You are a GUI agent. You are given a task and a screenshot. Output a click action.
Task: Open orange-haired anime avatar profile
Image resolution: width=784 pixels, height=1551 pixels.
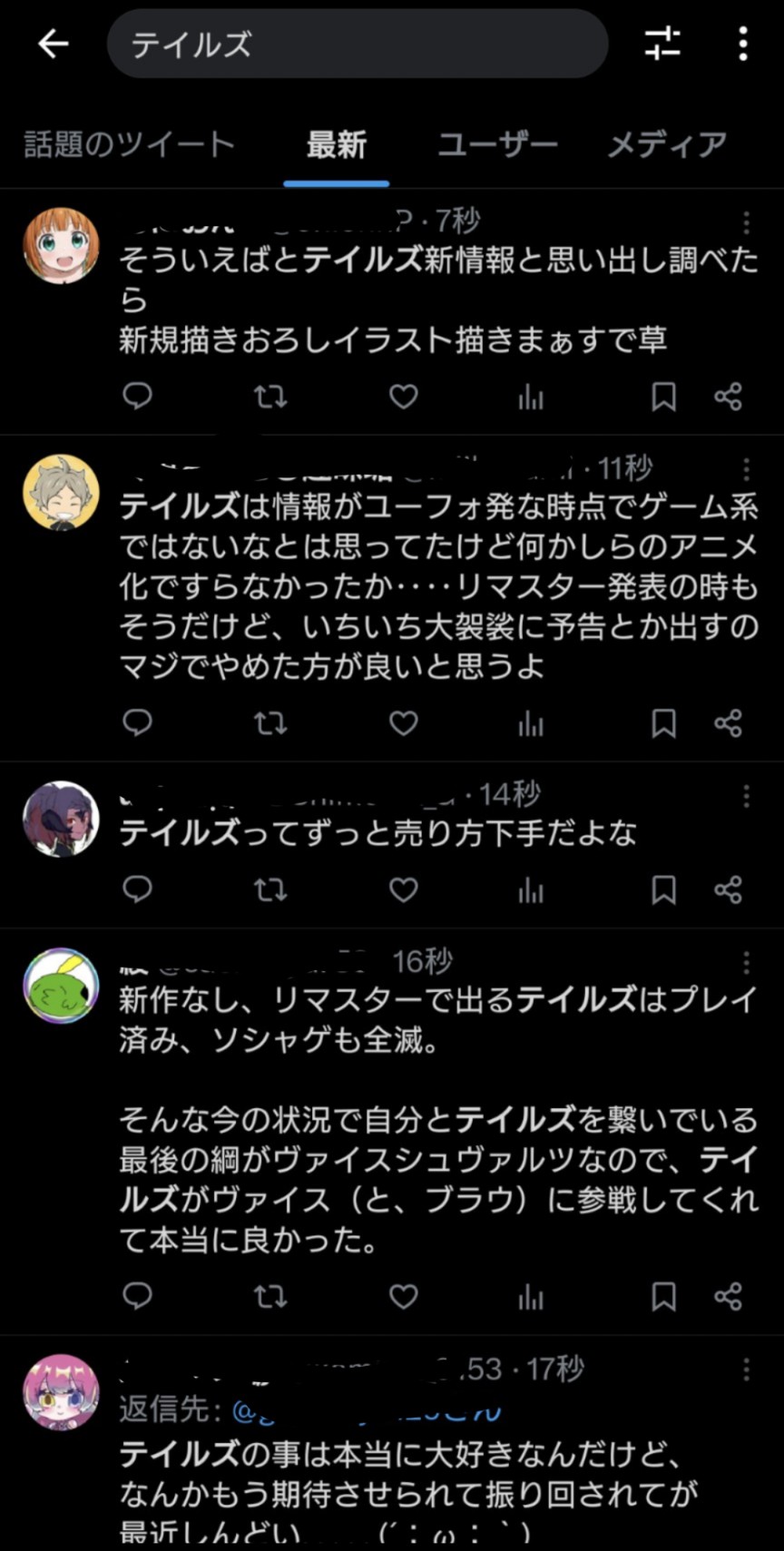pos(61,246)
